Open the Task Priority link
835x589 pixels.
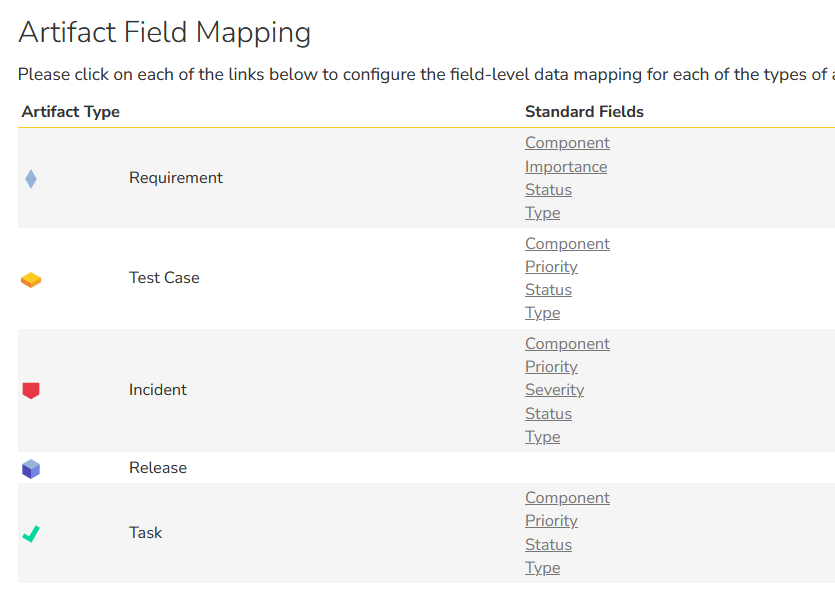551,520
